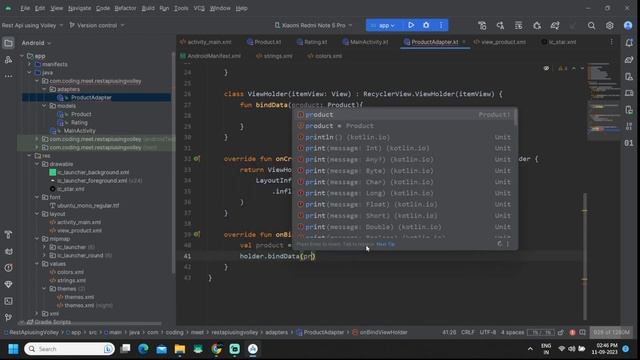Open device selector Xiaomi Redmi Note 5 Pro

(313, 25)
